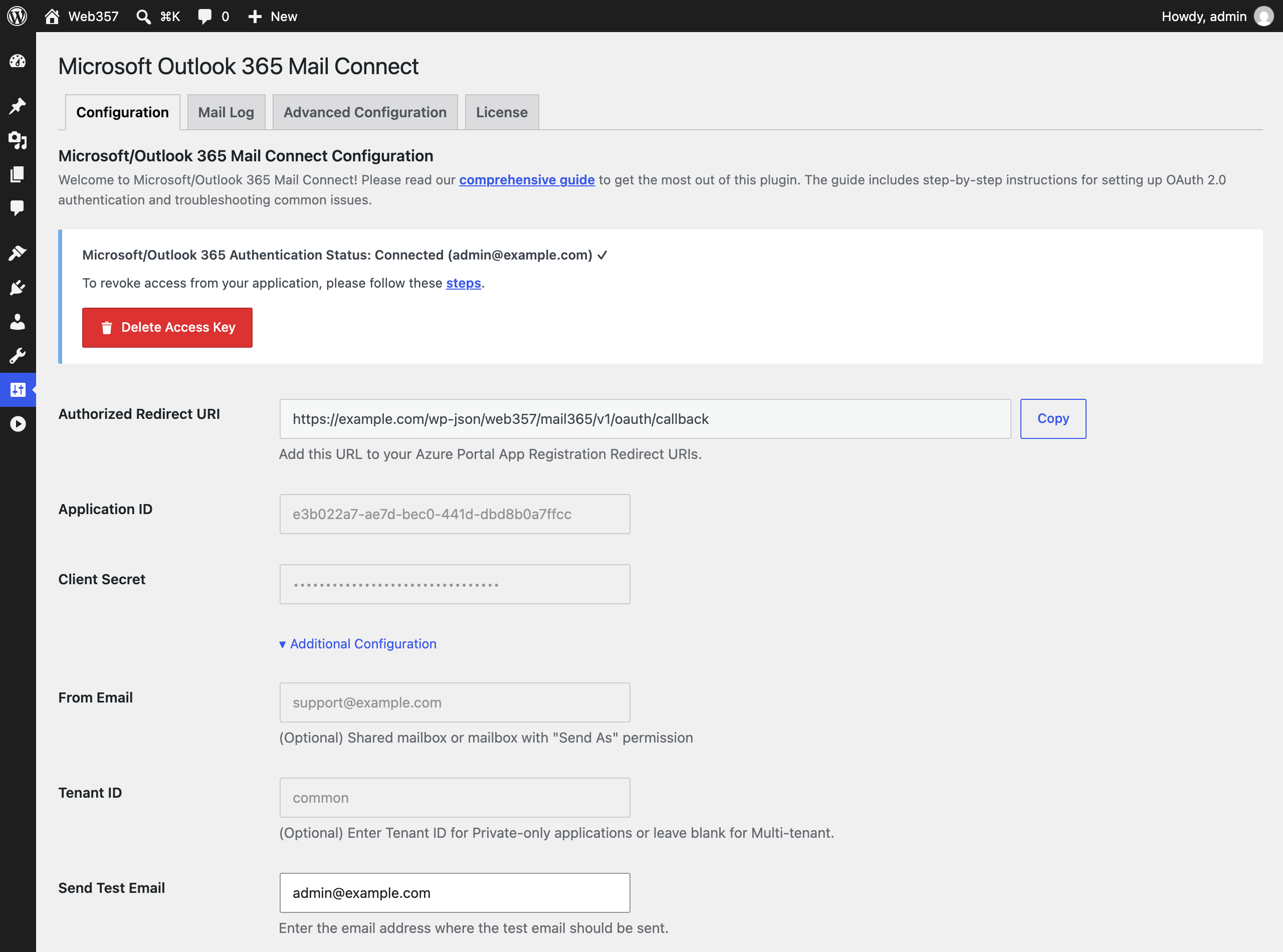
Task: Click the Authorized Redirect URI label
Action: (139, 414)
